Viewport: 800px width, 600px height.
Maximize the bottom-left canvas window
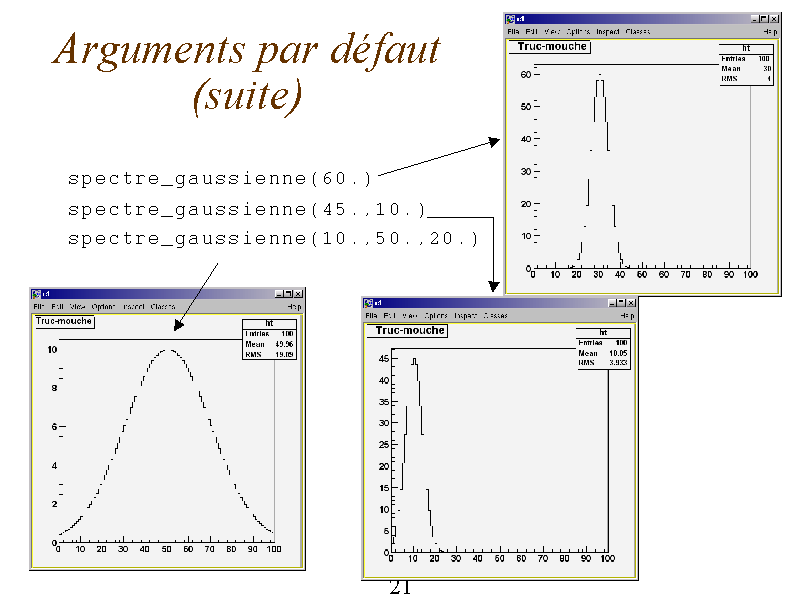pos(287,294)
